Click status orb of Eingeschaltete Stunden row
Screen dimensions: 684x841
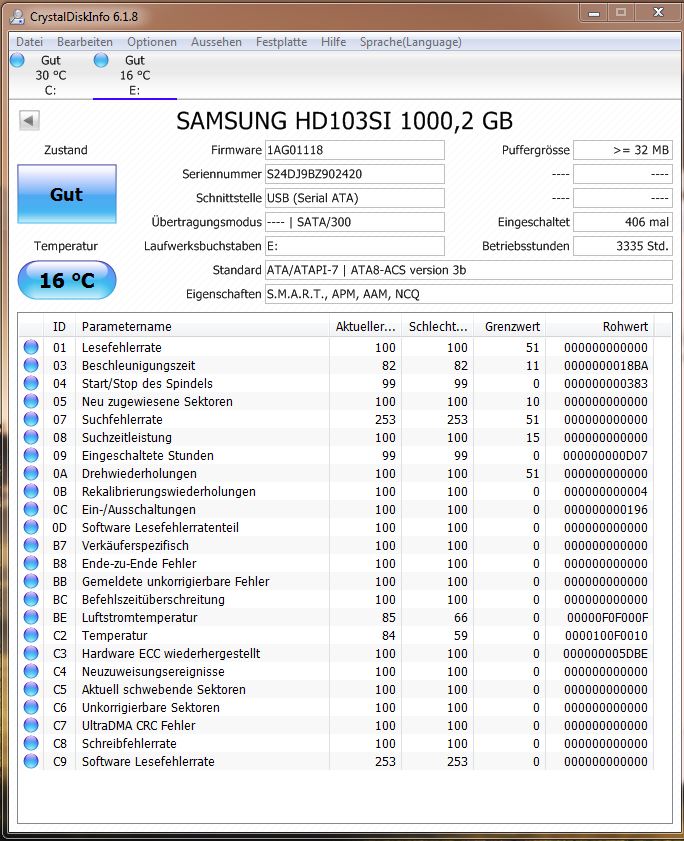point(31,455)
